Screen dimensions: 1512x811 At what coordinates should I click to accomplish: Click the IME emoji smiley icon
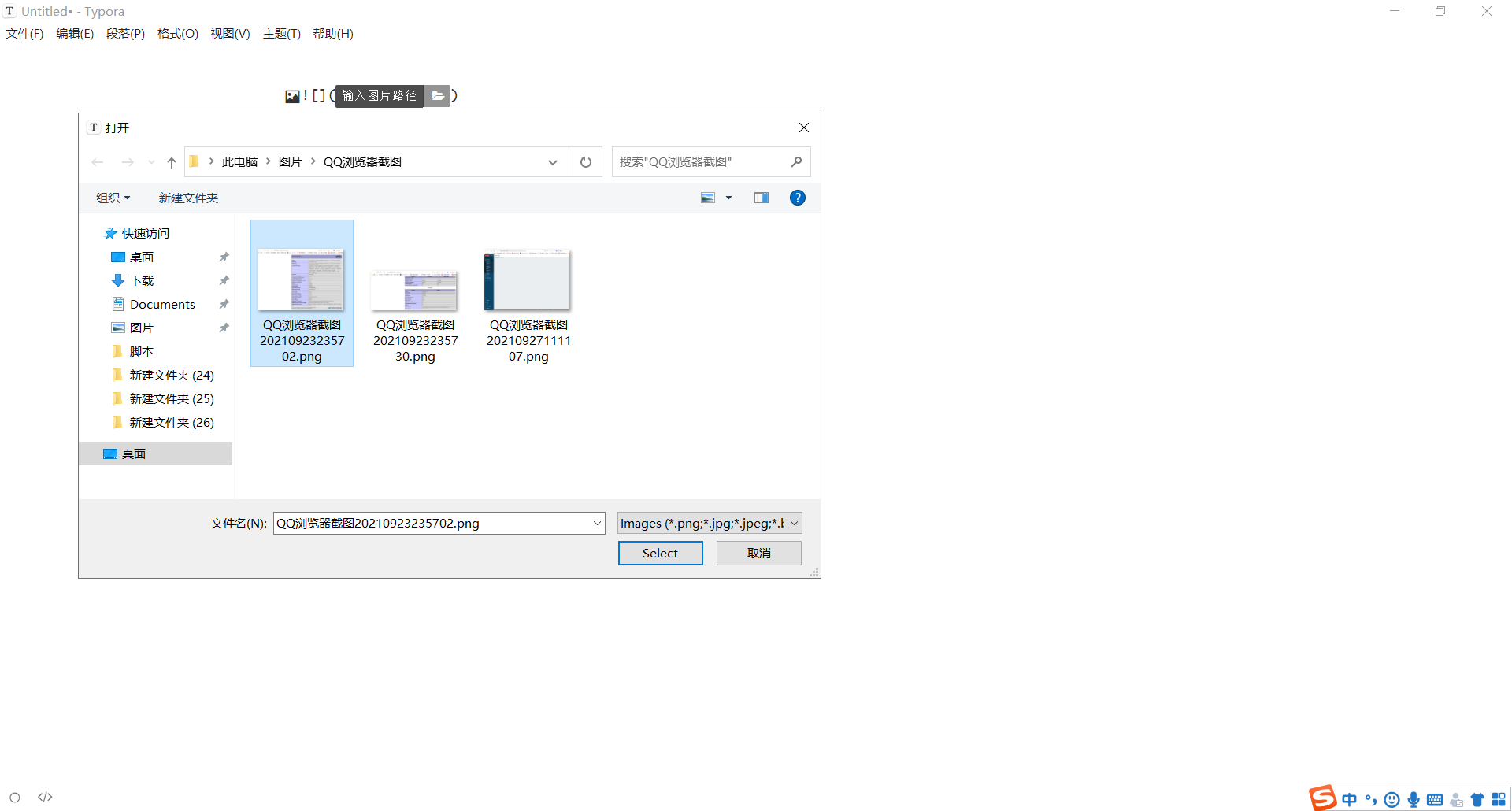(x=1392, y=800)
